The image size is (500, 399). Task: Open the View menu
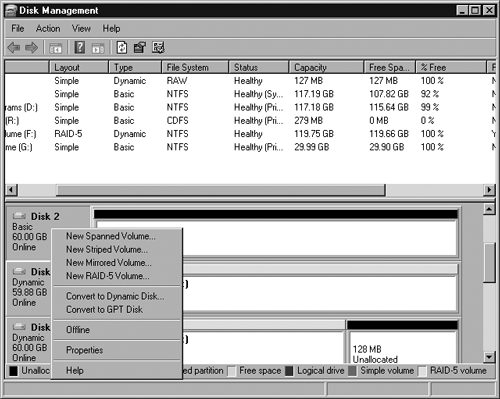click(x=81, y=29)
